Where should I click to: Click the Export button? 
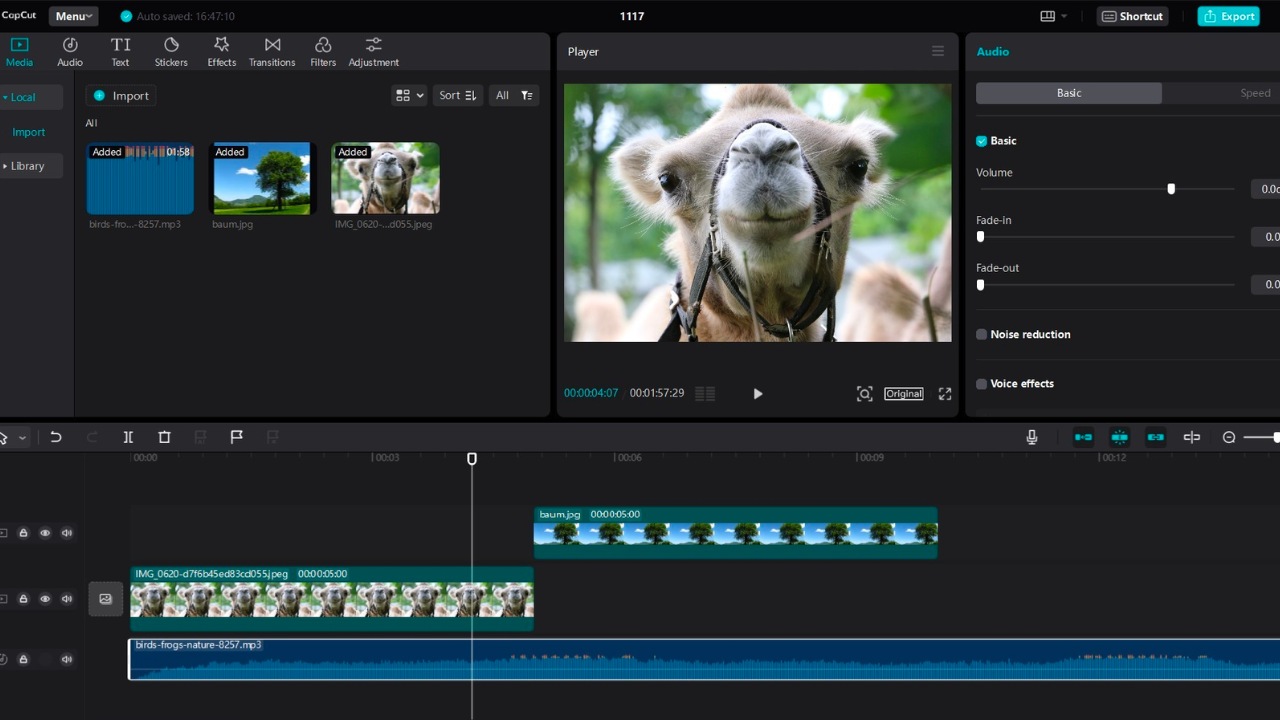(1229, 16)
